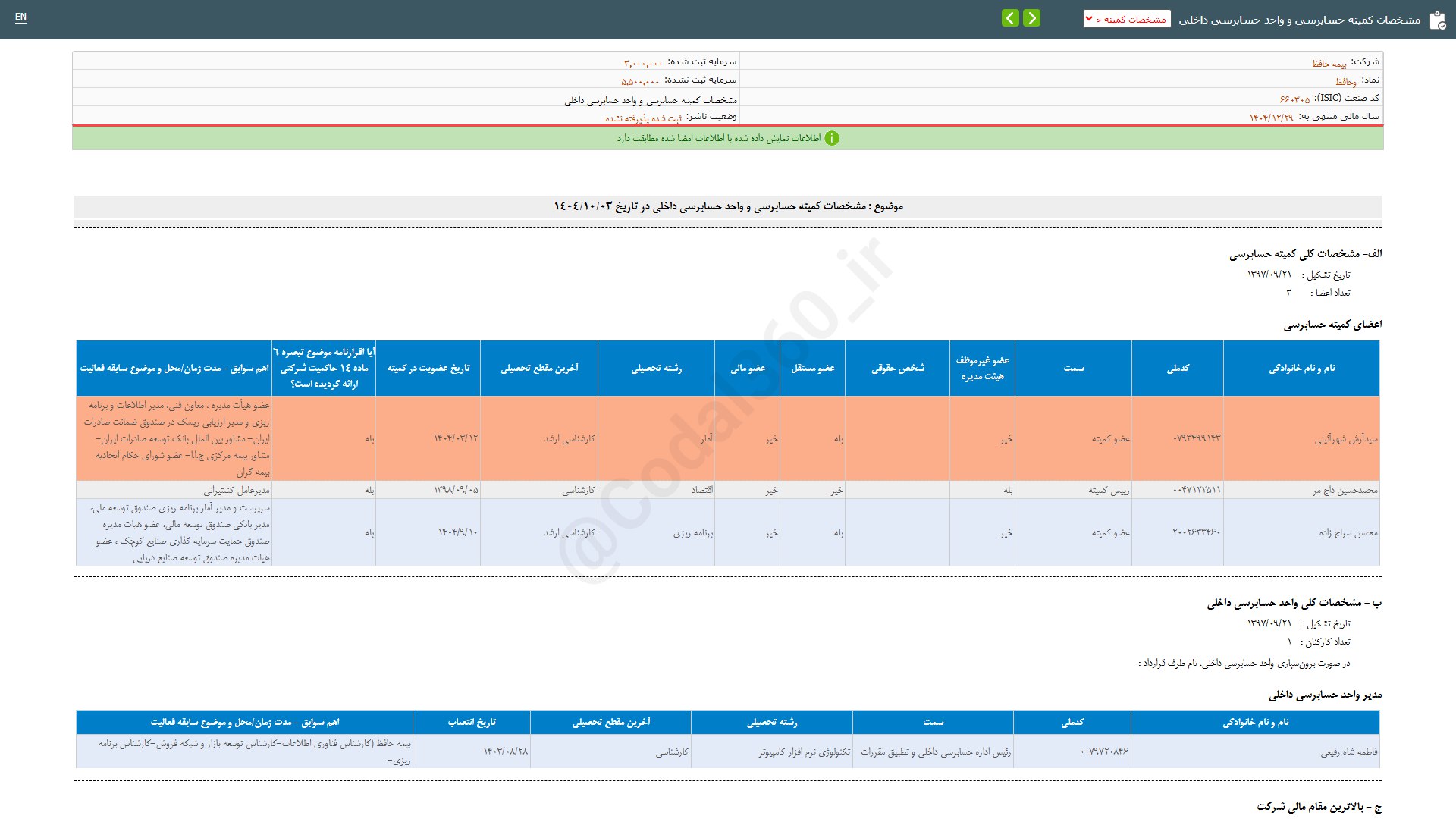Screen dimensions: 1456x819
Task: Click the symbol وحافظ link
Action: point(1345,81)
